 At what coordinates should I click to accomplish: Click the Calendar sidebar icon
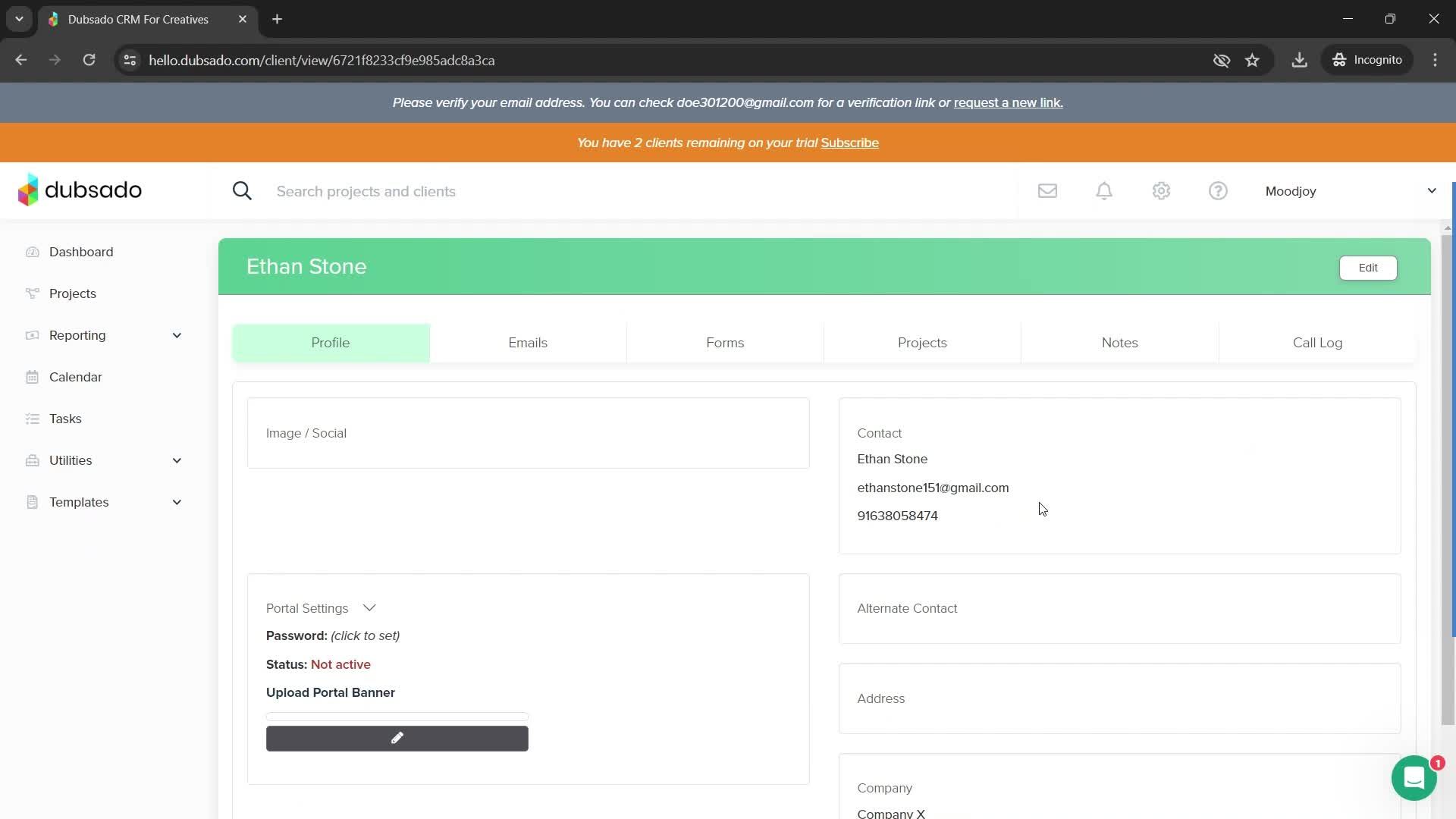tap(32, 377)
